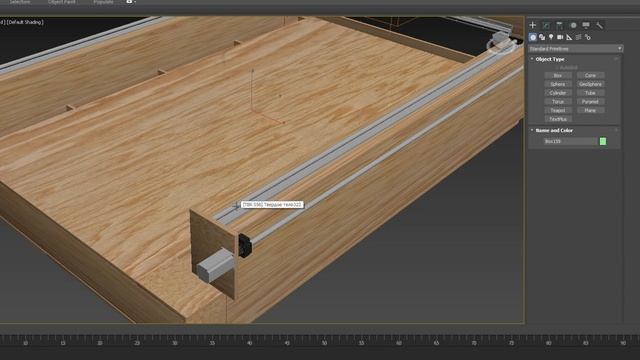Click the Box primitive button

(558, 76)
